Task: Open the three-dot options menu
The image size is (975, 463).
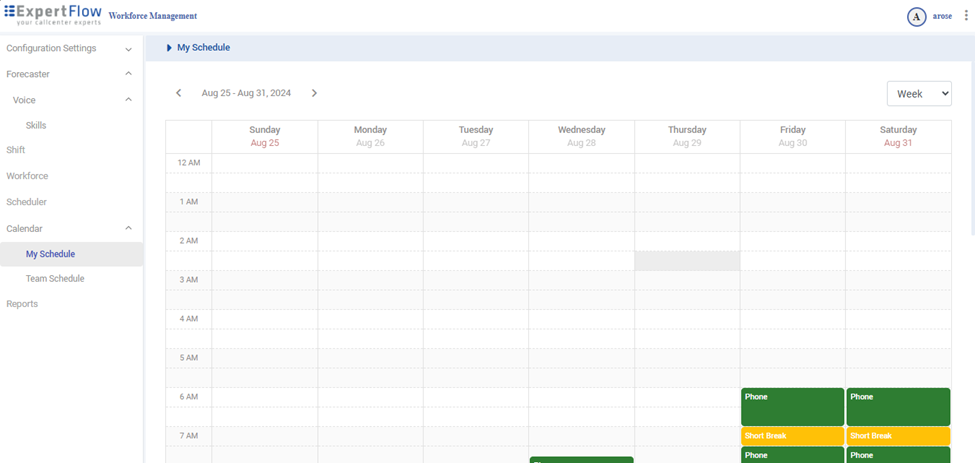Action: click(x=966, y=16)
